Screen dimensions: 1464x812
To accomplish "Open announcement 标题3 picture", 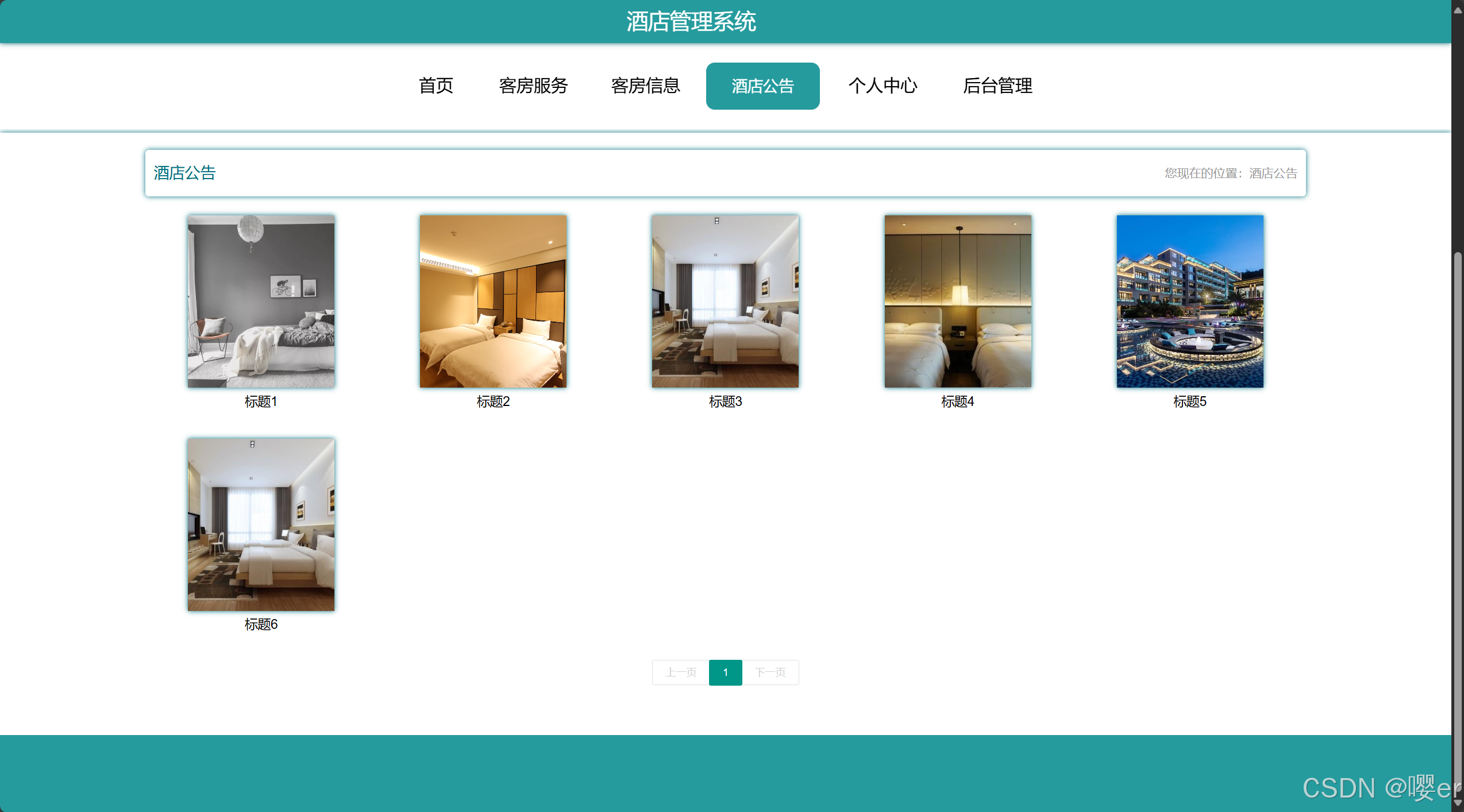I will point(725,301).
